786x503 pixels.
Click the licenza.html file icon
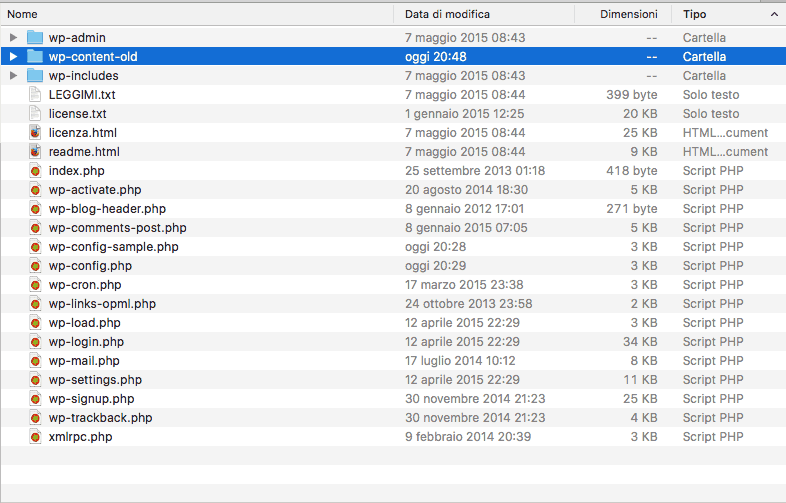click(x=35, y=132)
